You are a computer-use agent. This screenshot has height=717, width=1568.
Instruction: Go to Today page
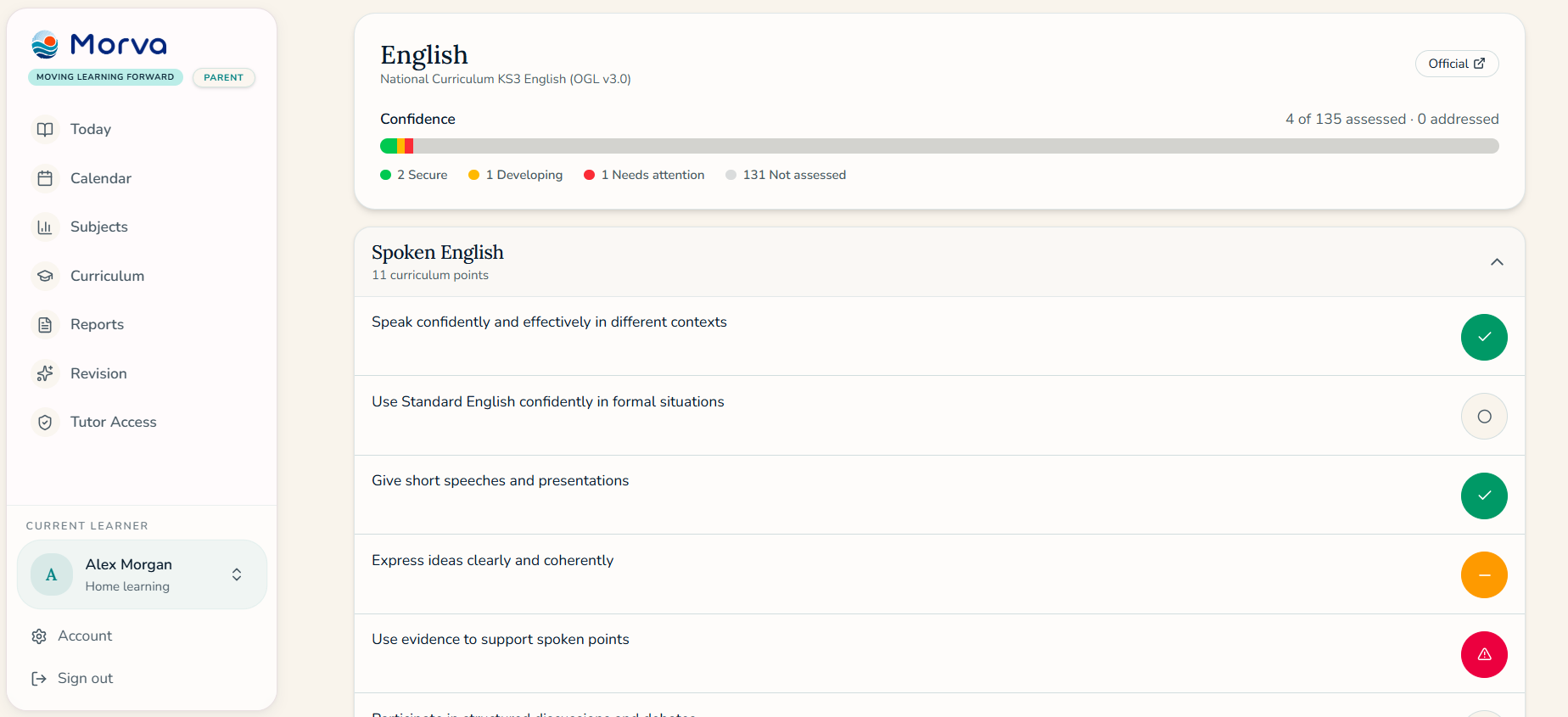(x=91, y=129)
